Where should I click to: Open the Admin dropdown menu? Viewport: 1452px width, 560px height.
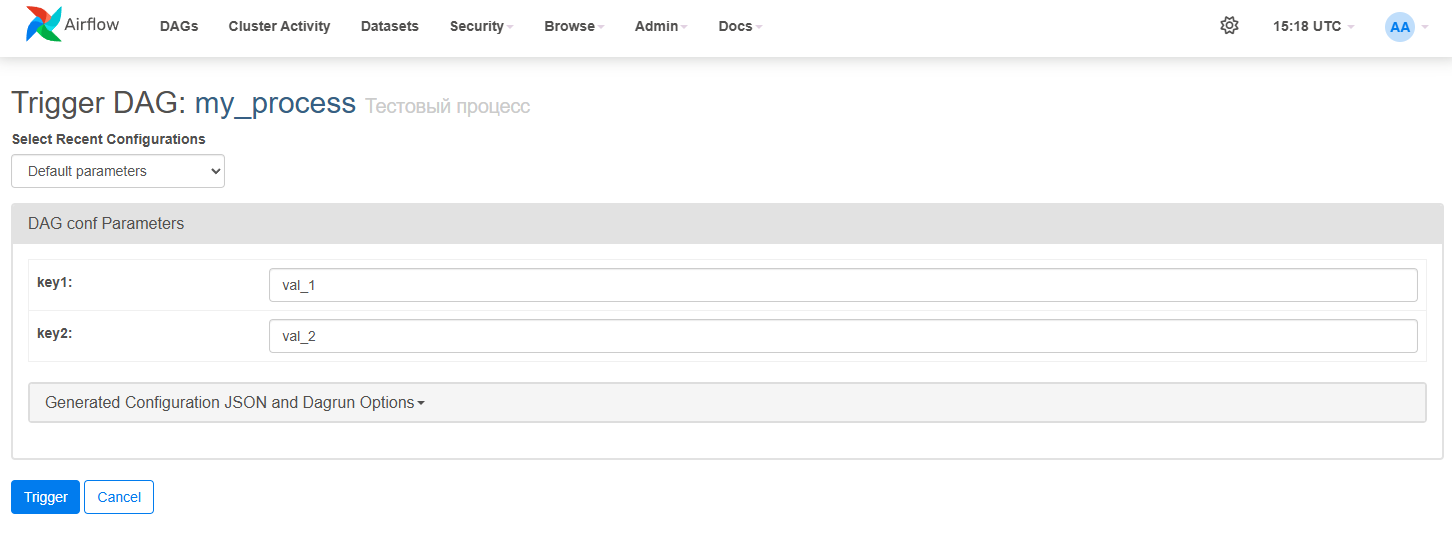point(661,27)
